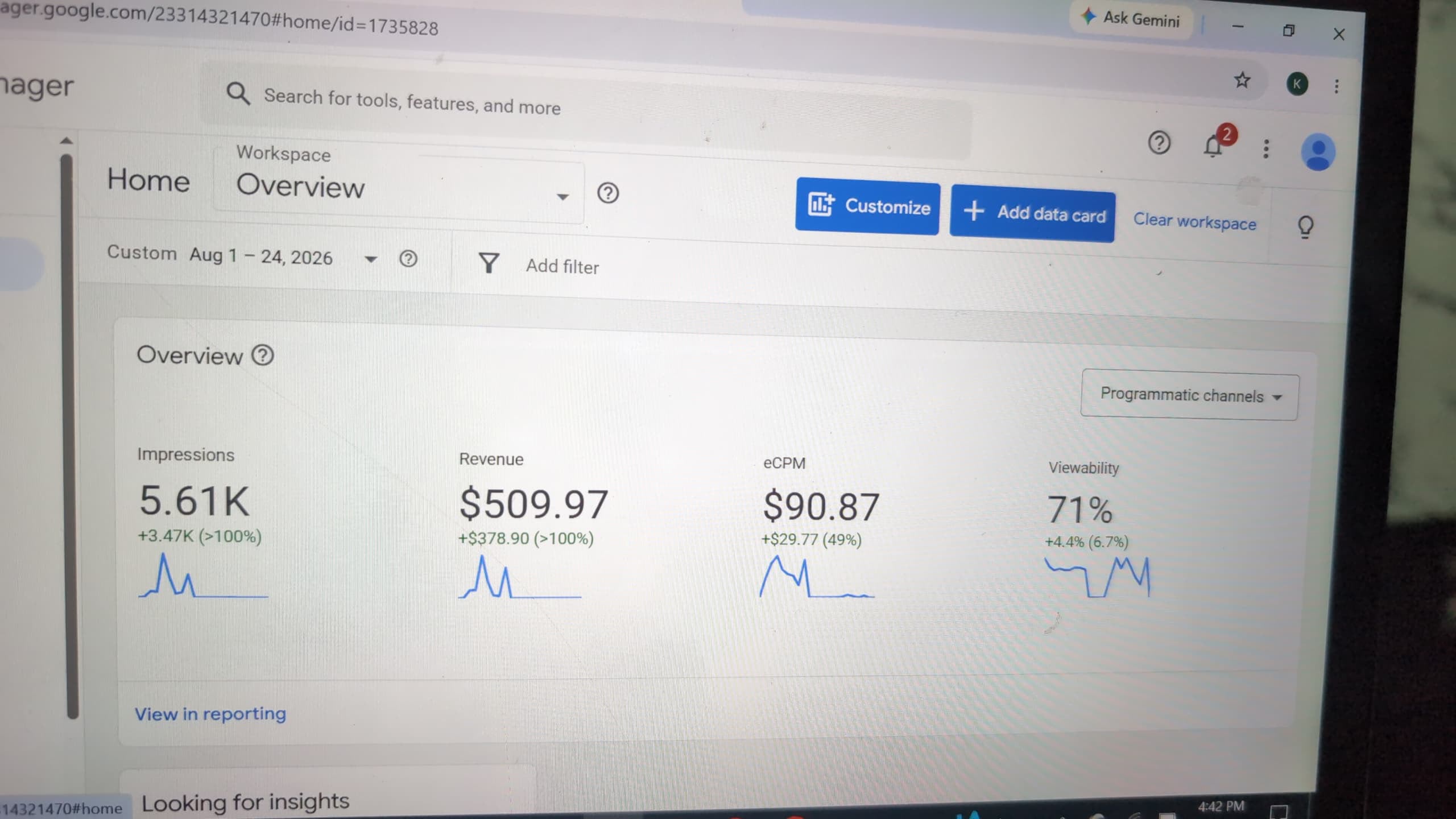Open View in reporting link
Viewport: 1456px width, 819px height.
210,714
